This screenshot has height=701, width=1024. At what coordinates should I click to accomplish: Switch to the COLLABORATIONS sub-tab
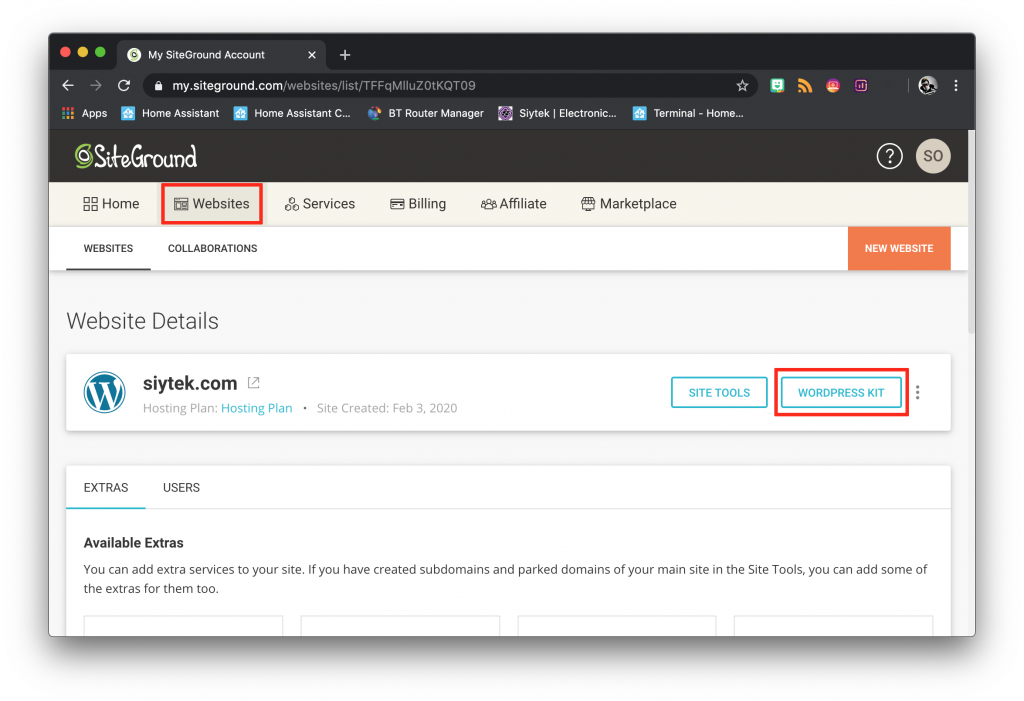coord(212,248)
